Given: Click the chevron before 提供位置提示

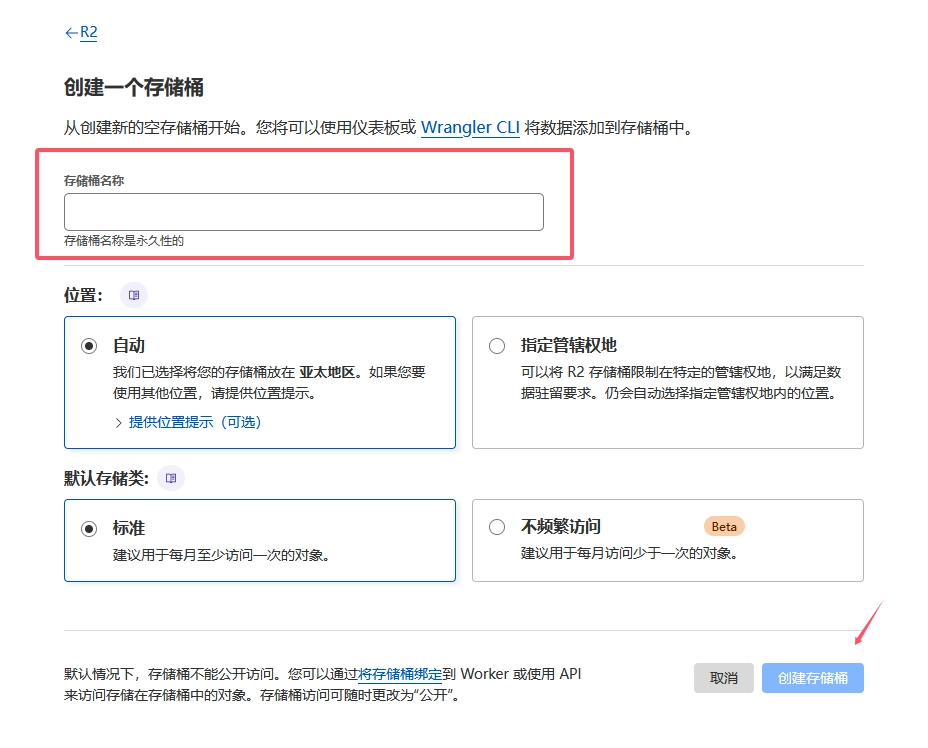Looking at the screenshot, I should click(x=118, y=423).
